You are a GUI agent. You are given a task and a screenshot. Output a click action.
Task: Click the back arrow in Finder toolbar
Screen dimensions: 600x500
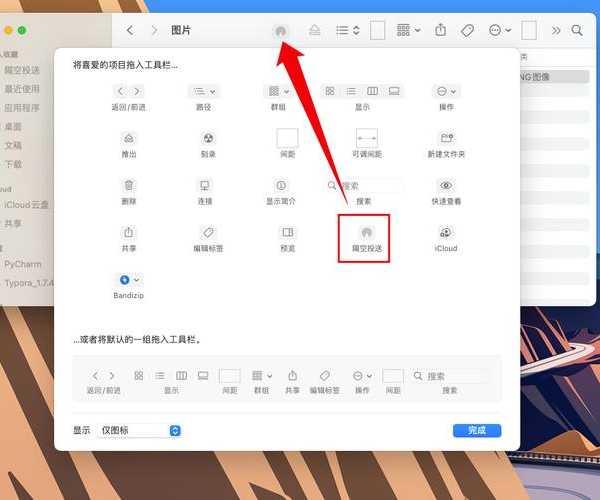[x=130, y=31]
